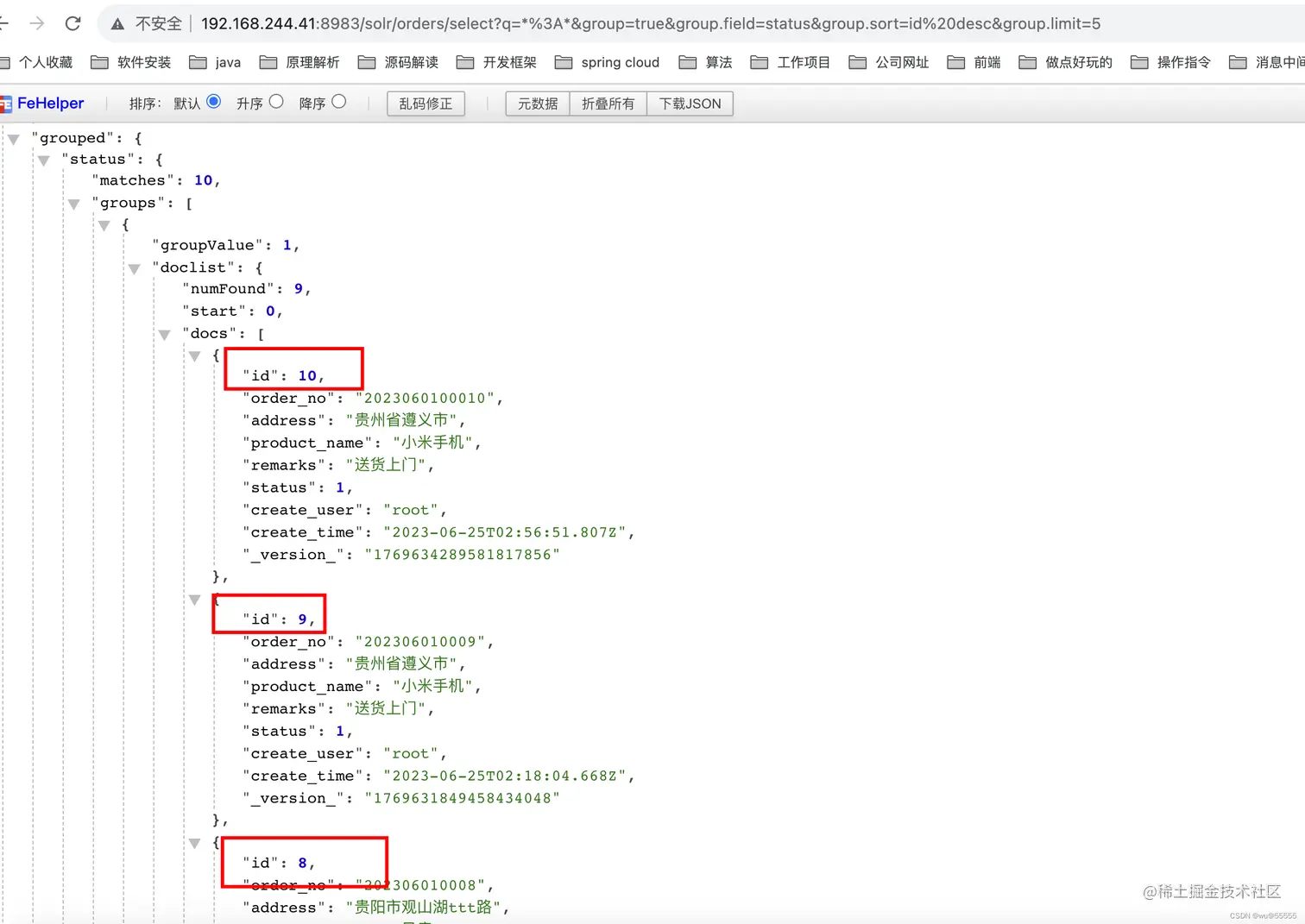Click address value 贵阳市观山湖ttt路
The width and height of the screenshot is (1305, 924).
click(424, 908)
